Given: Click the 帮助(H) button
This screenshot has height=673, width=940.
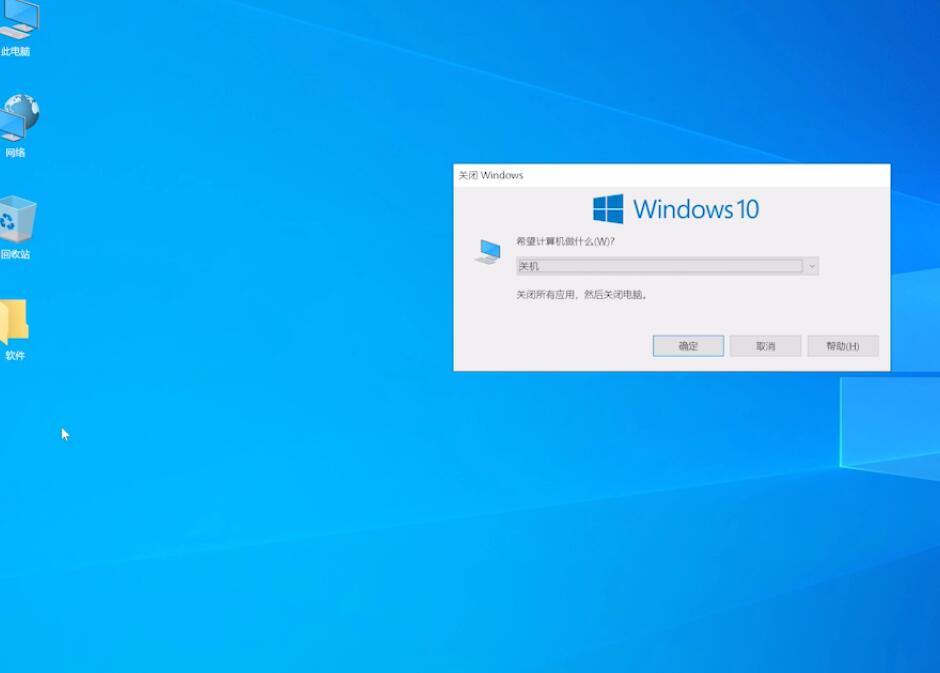Looking at the screenshot, I should [x=843, y=346].
